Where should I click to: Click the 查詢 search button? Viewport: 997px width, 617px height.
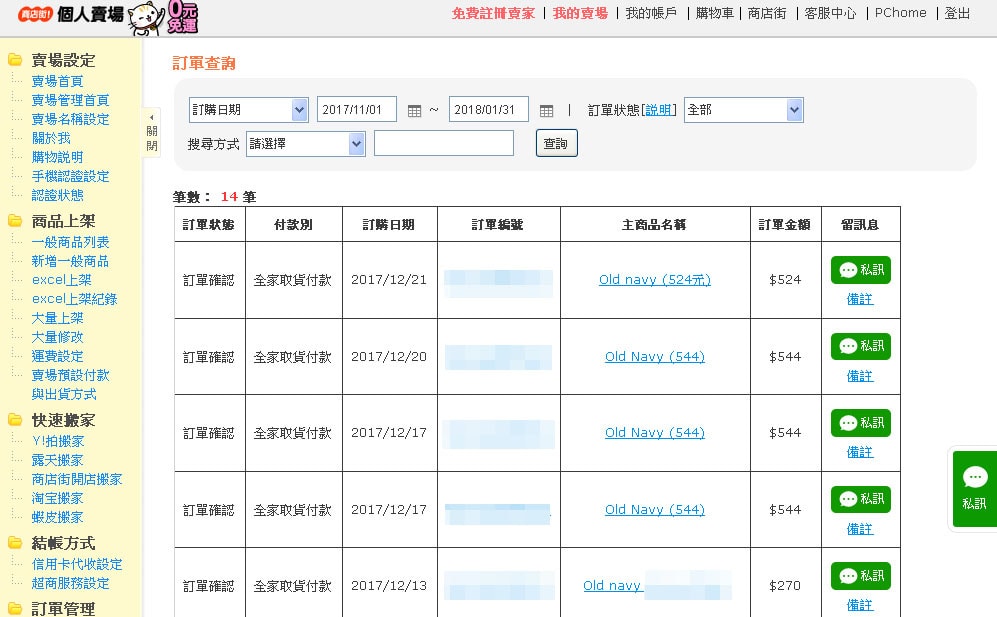coord(556,143)
